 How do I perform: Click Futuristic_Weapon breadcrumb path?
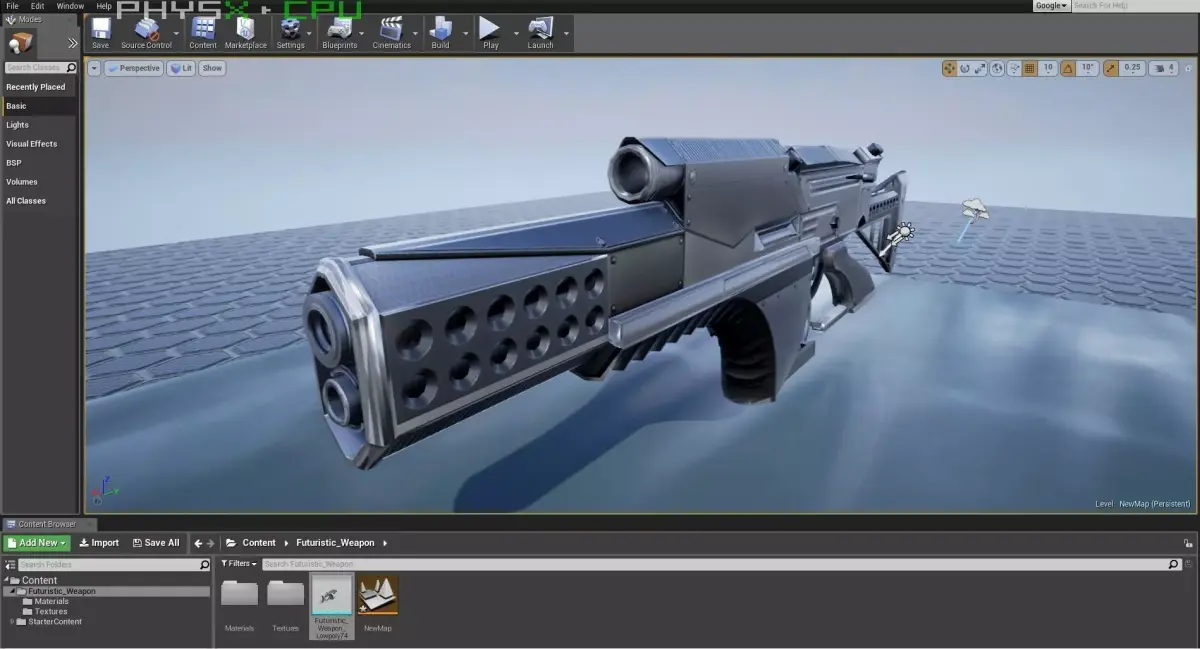point(335,543)
